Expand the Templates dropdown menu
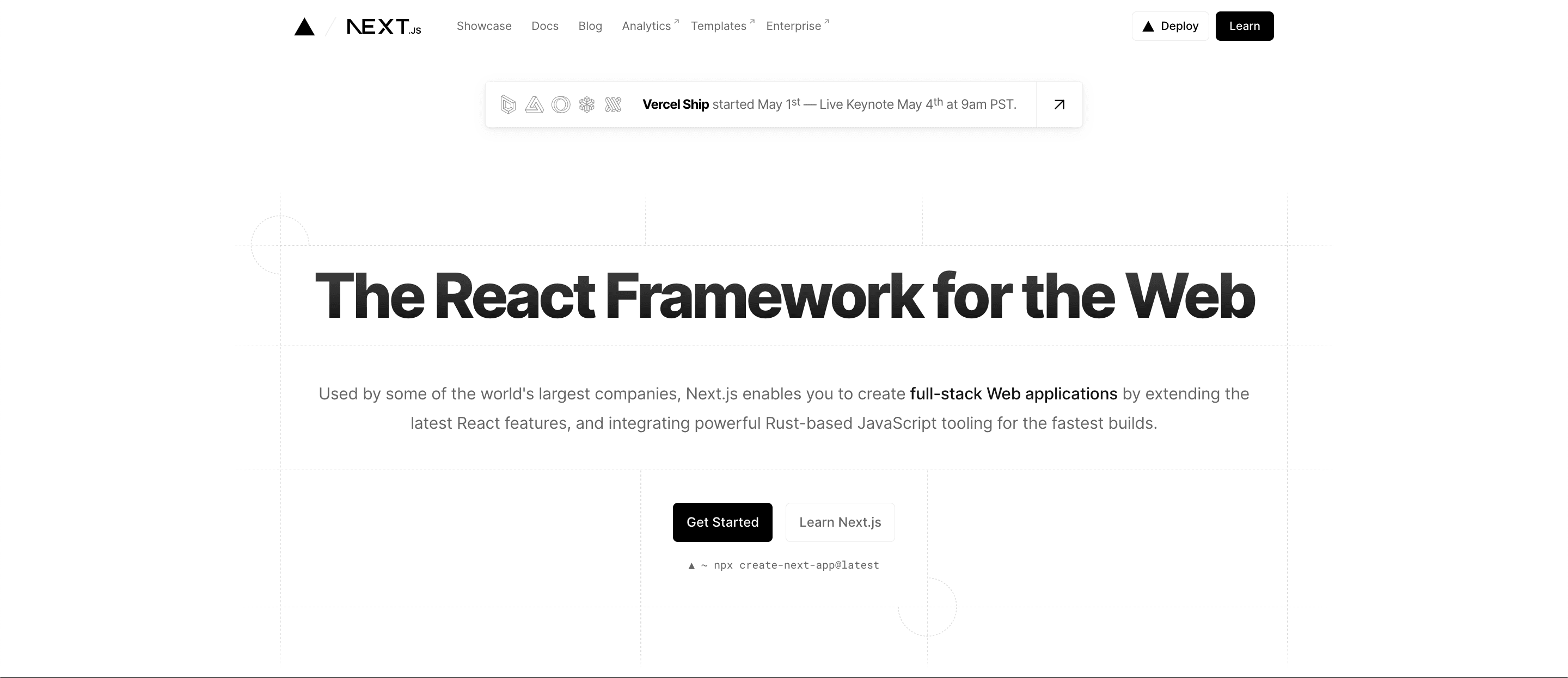 pyautogui.click(x=720, y=25)
